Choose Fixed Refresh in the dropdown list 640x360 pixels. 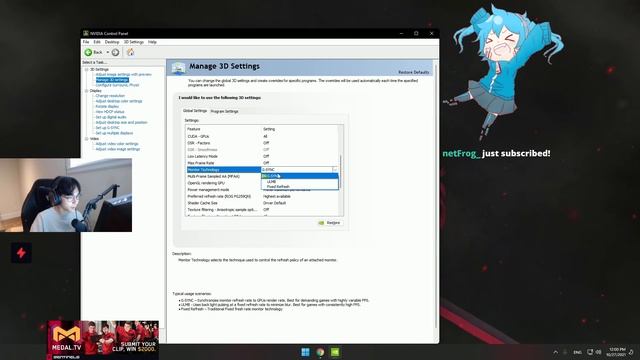[300, 187]
